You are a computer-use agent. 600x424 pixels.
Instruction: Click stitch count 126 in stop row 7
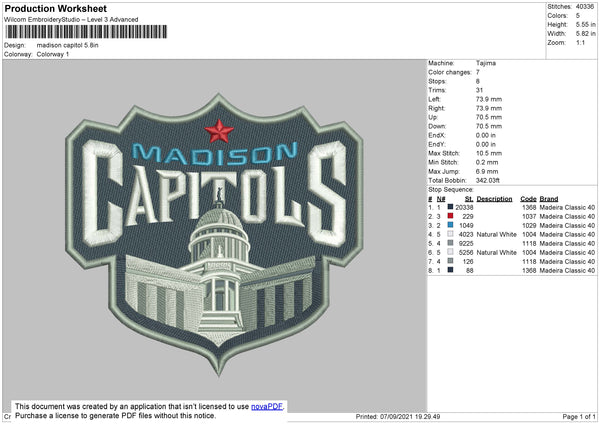[x=468, y=261]
